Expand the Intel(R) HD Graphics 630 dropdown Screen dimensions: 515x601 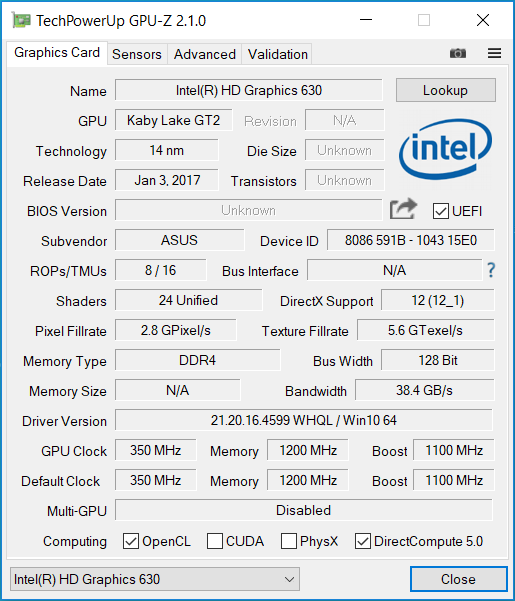155,579
